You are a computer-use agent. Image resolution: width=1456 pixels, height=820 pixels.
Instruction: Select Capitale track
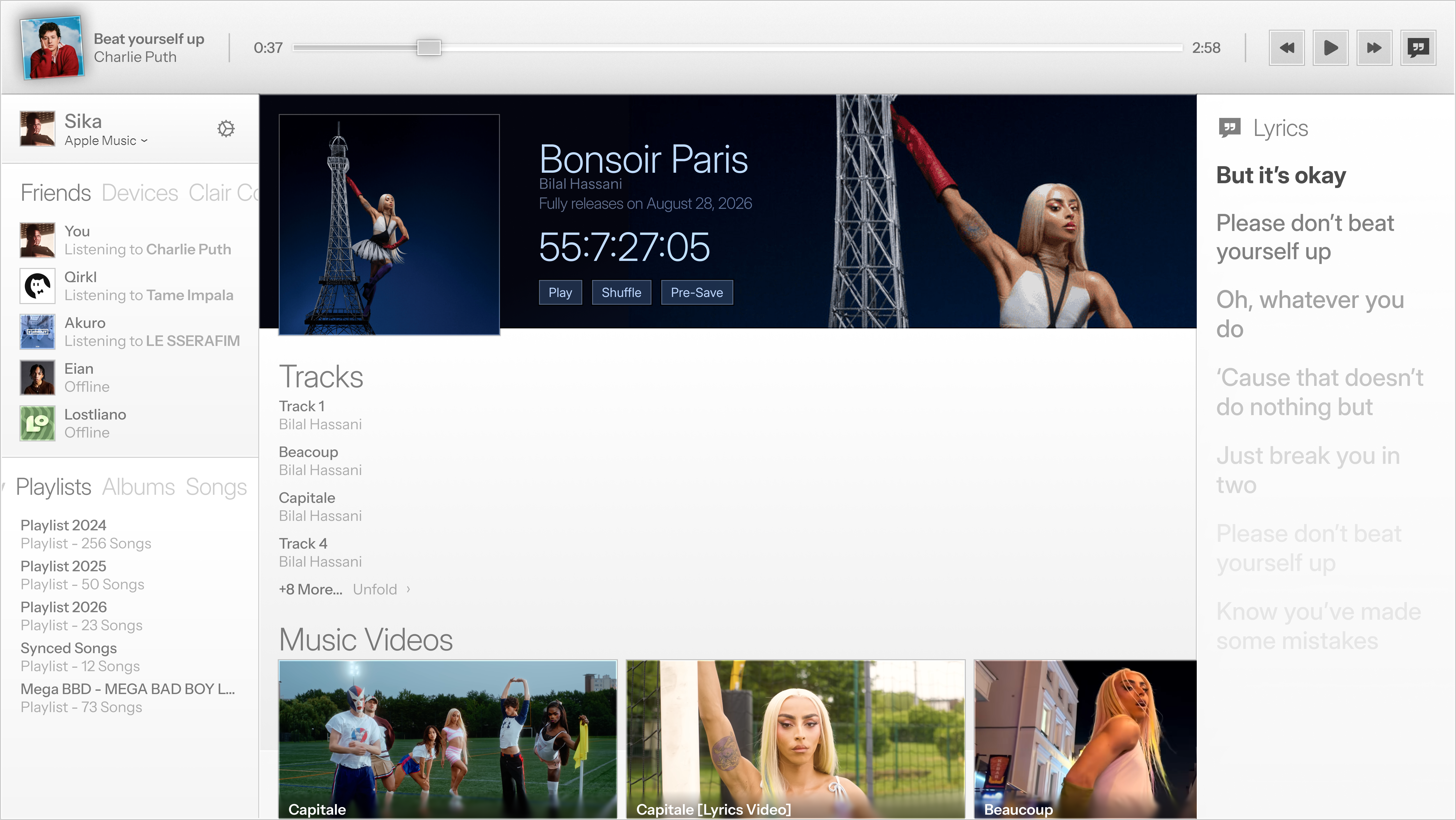pos(320,506)
